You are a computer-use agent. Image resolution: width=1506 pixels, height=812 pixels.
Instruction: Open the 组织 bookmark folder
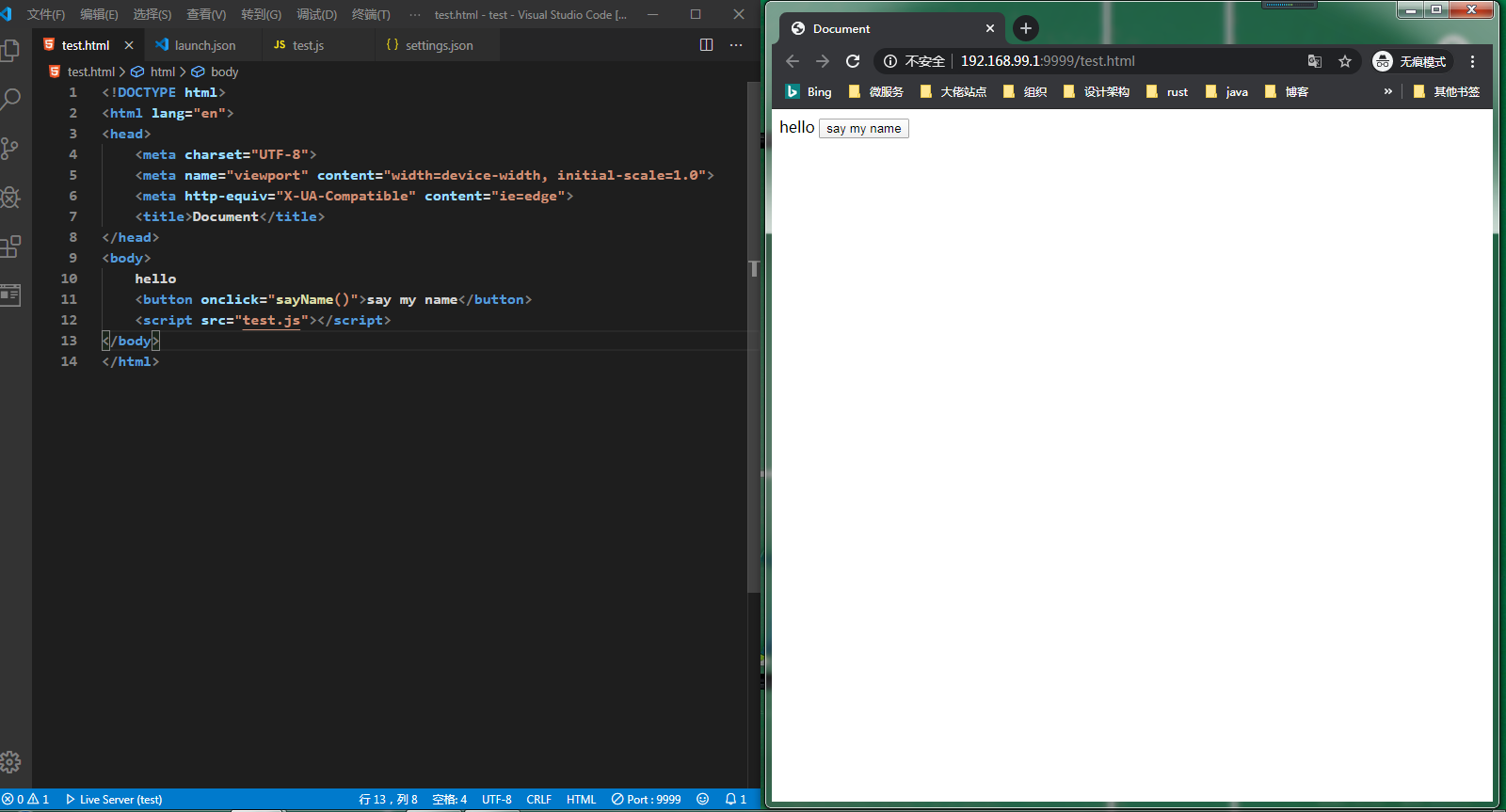[1025, 91]
